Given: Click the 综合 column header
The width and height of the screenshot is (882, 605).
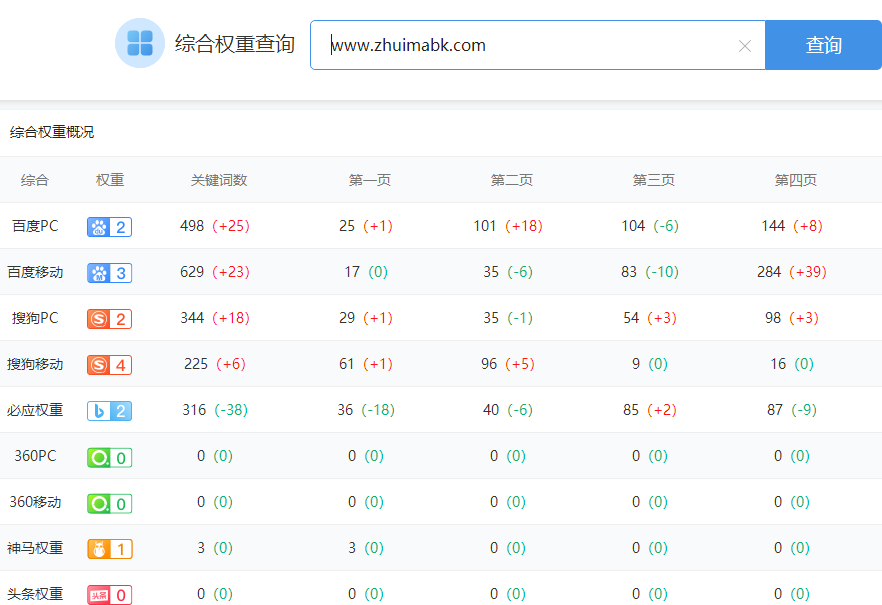Looking at the screenshot, I should point(35,180).
